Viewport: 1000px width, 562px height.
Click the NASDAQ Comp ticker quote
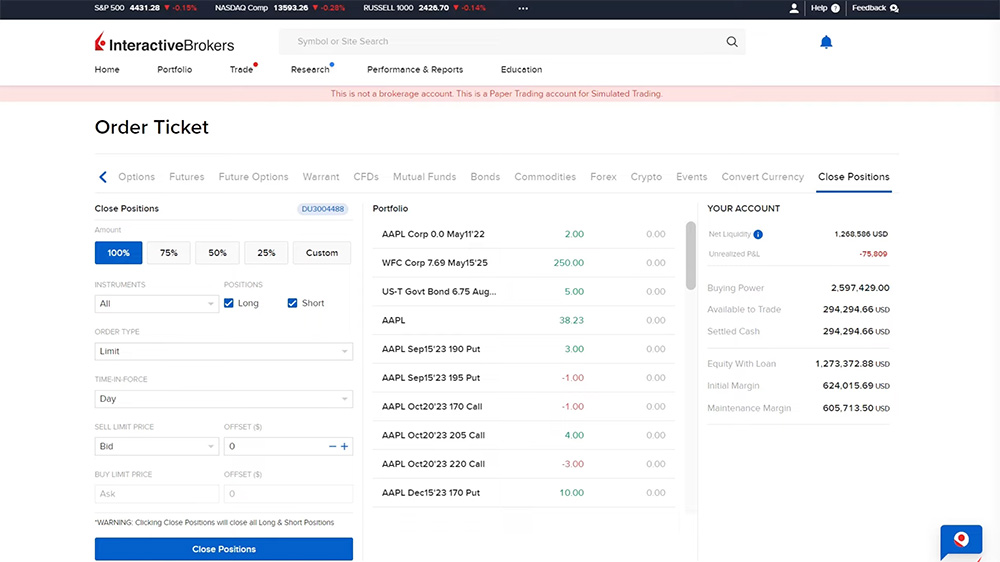pyautogui.click(x=280, y=8)
